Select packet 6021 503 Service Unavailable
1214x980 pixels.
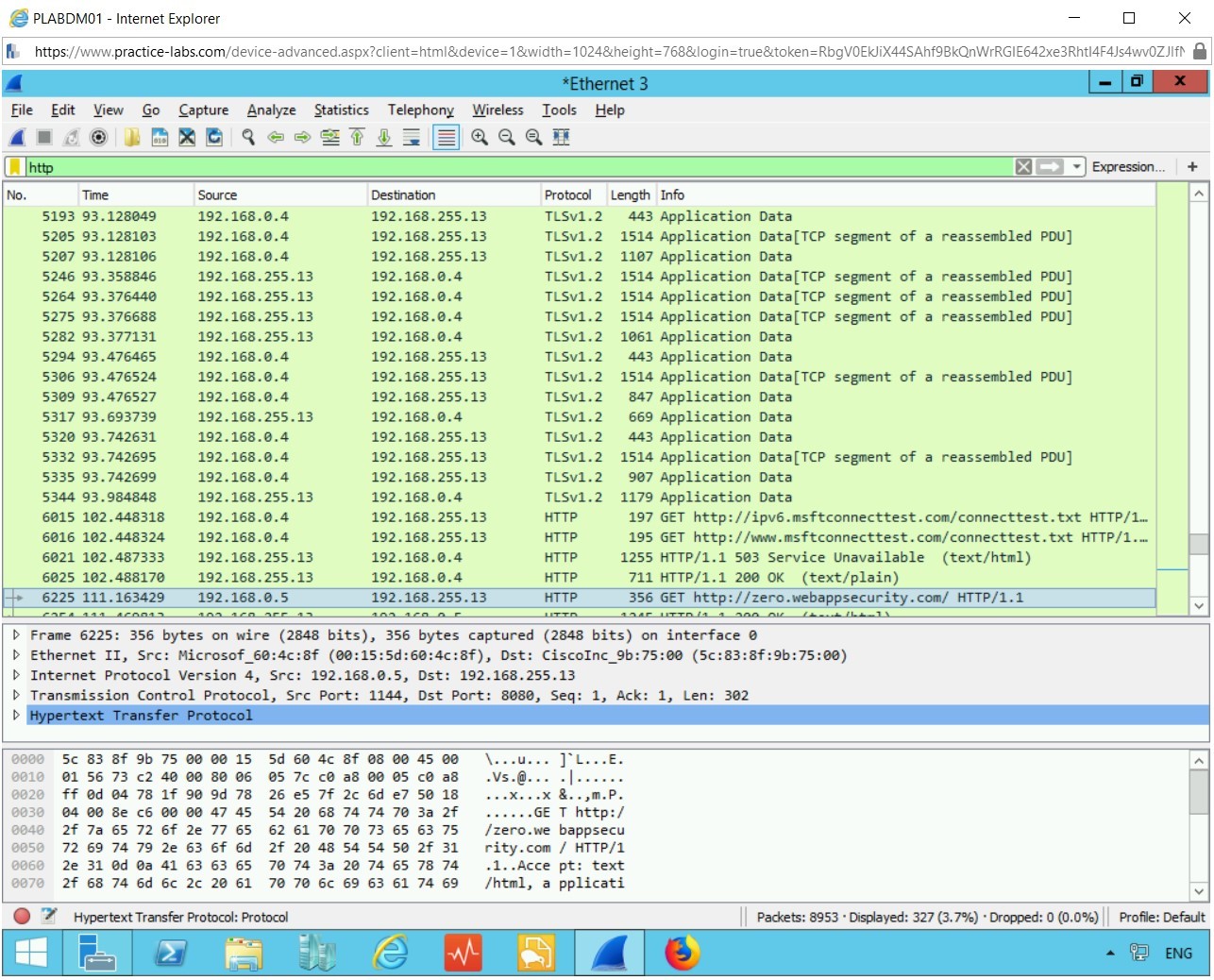click(x=580, y=558)
